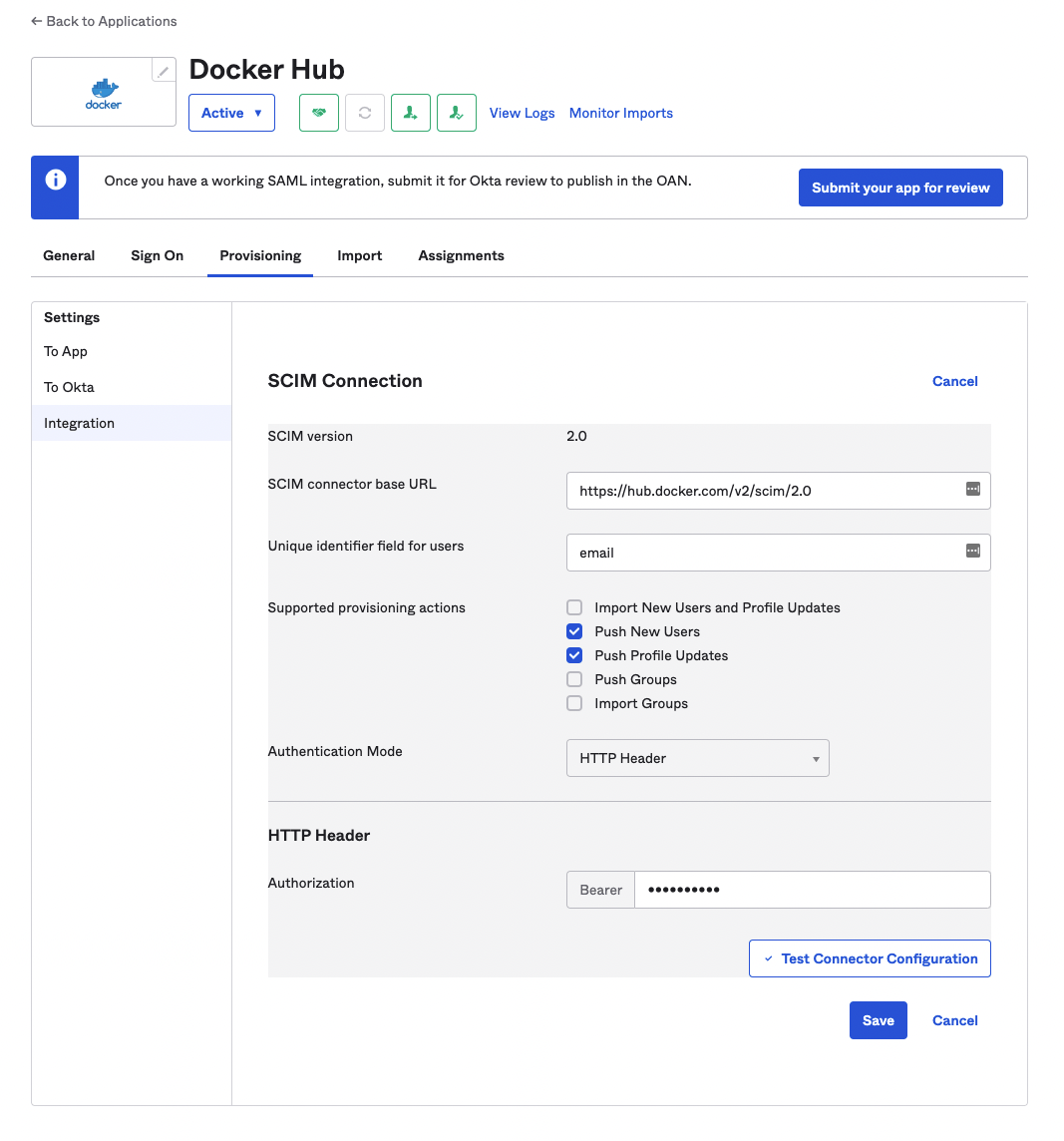The image size is (1064, 1141).
Task: Click the assign user arrow icon button
Action: pyautogui.click(x=411, y=113)
